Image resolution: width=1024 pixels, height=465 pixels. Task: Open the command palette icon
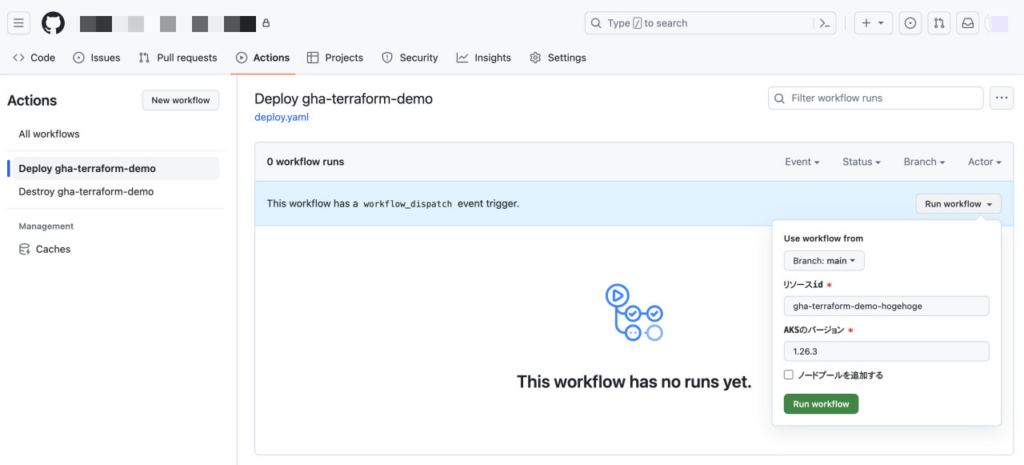825,24
